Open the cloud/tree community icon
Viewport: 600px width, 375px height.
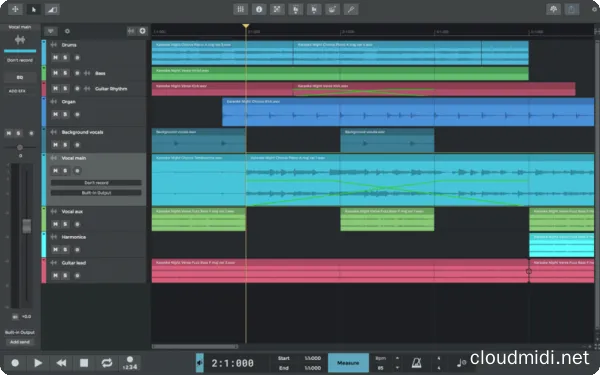pyautogui.click(x=553, y=9)
